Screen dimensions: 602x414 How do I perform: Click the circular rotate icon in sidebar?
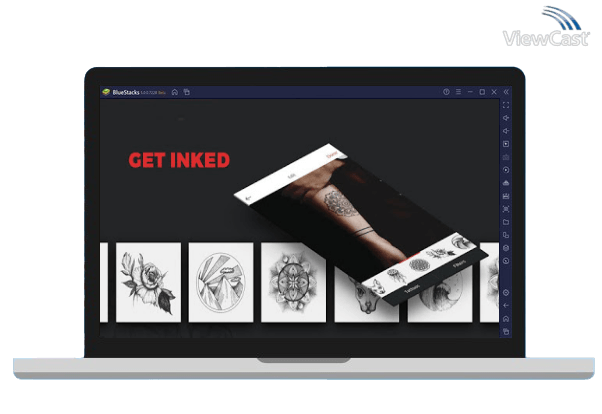pyautogui.click(x=506, y=261)
